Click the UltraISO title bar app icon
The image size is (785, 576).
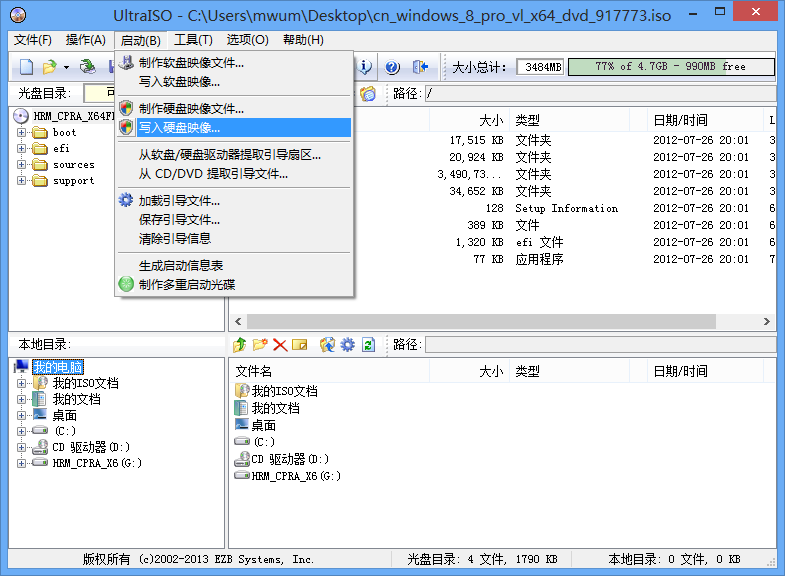(18, 16)
